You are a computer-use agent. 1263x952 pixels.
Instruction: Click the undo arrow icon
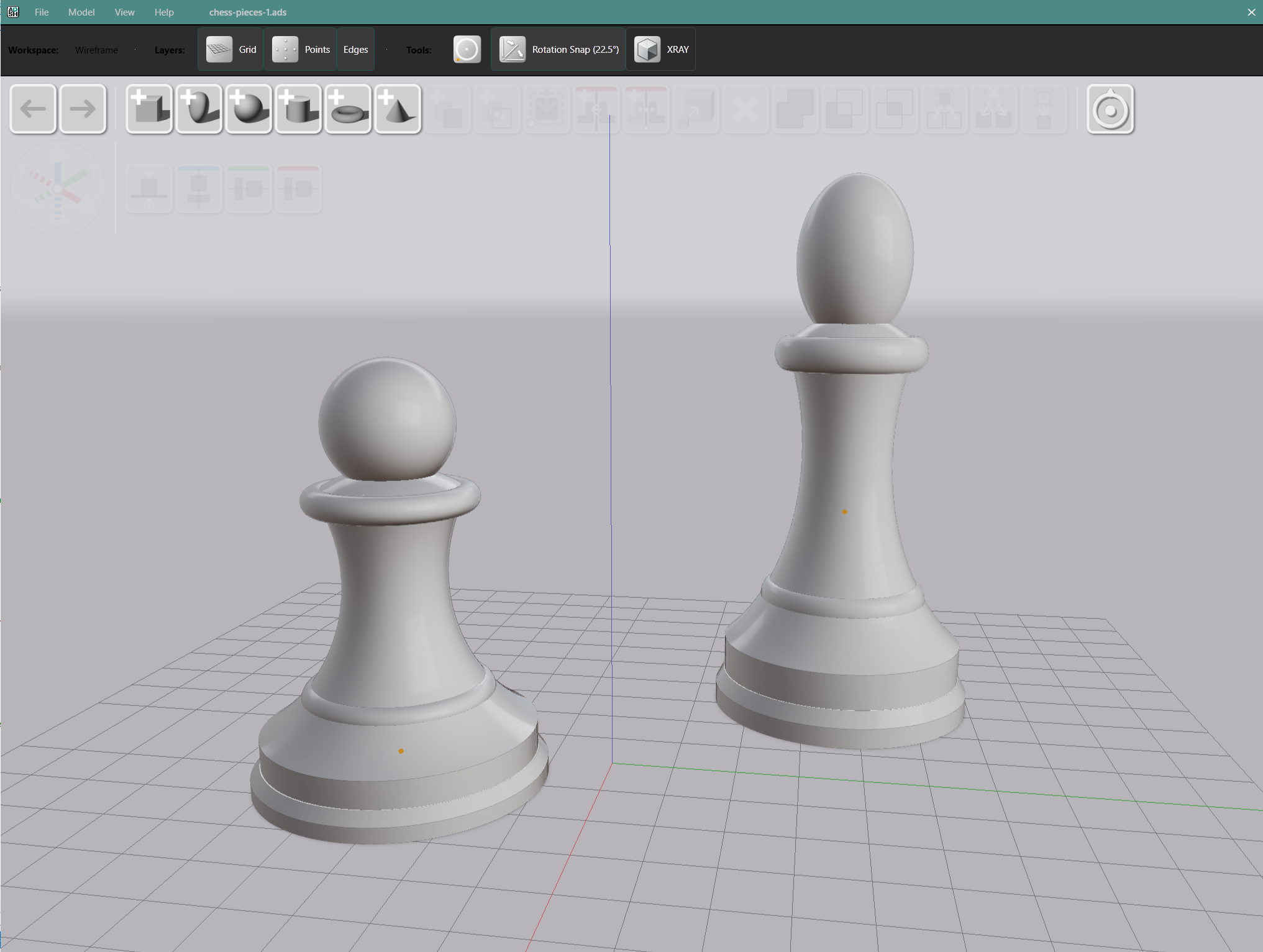click(32, 109)
